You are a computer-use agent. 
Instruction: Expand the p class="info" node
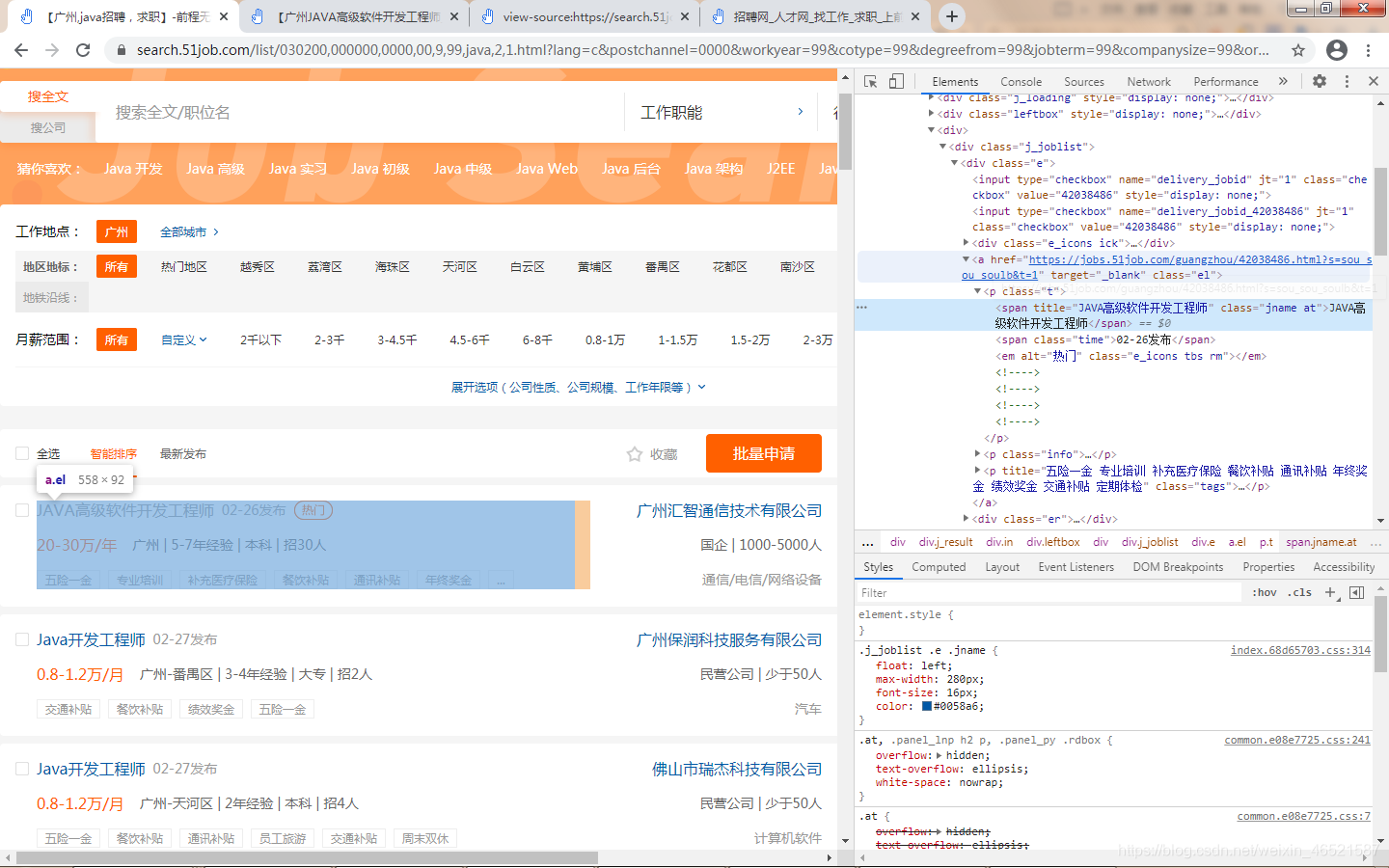pos(978,453)
